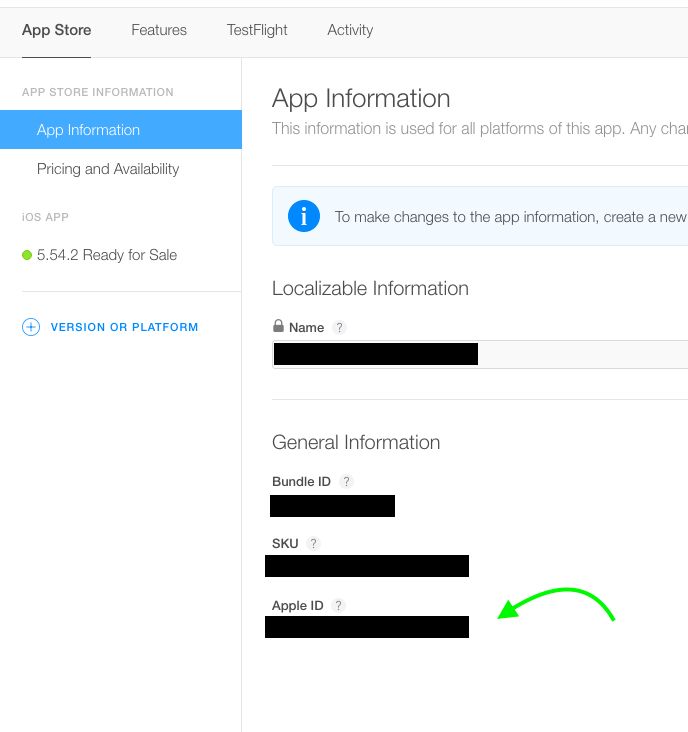Image resolution: width=688 pixels, height=732 pixels.
Task: Click the Localizable Information heading
Action: tap(370, 289)
